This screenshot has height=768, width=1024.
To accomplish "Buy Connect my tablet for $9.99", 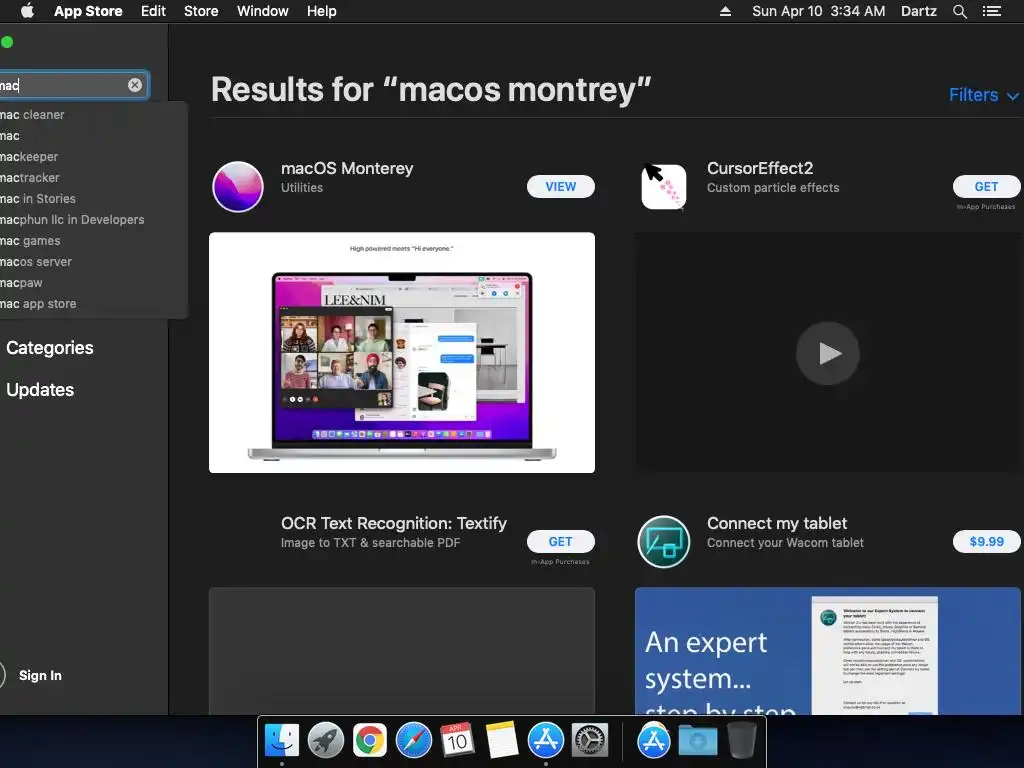I will [986, 541].
